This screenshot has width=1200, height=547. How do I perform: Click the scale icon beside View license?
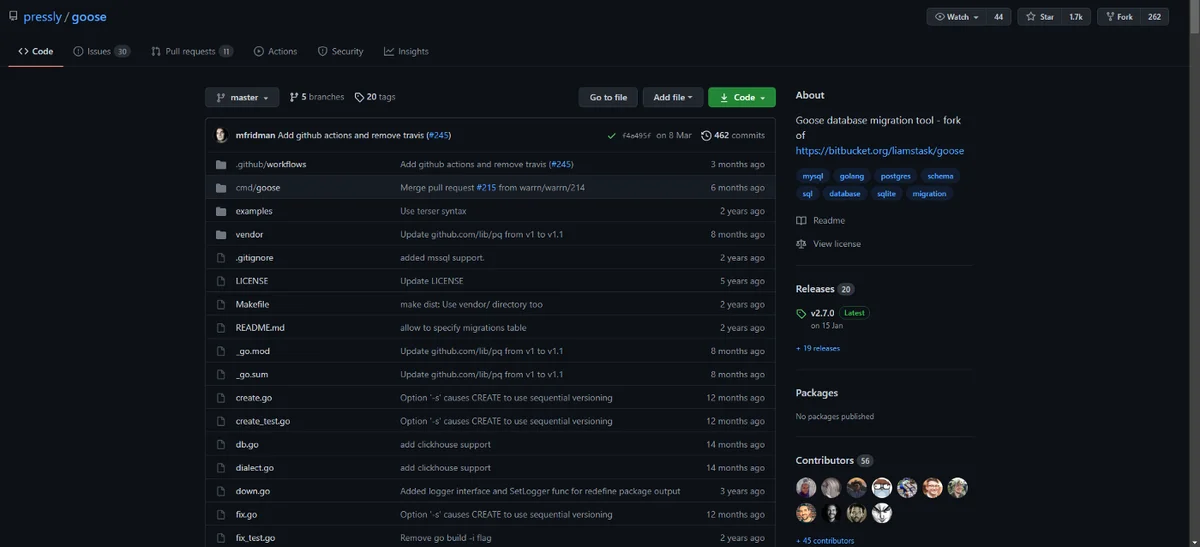point(801,244)
